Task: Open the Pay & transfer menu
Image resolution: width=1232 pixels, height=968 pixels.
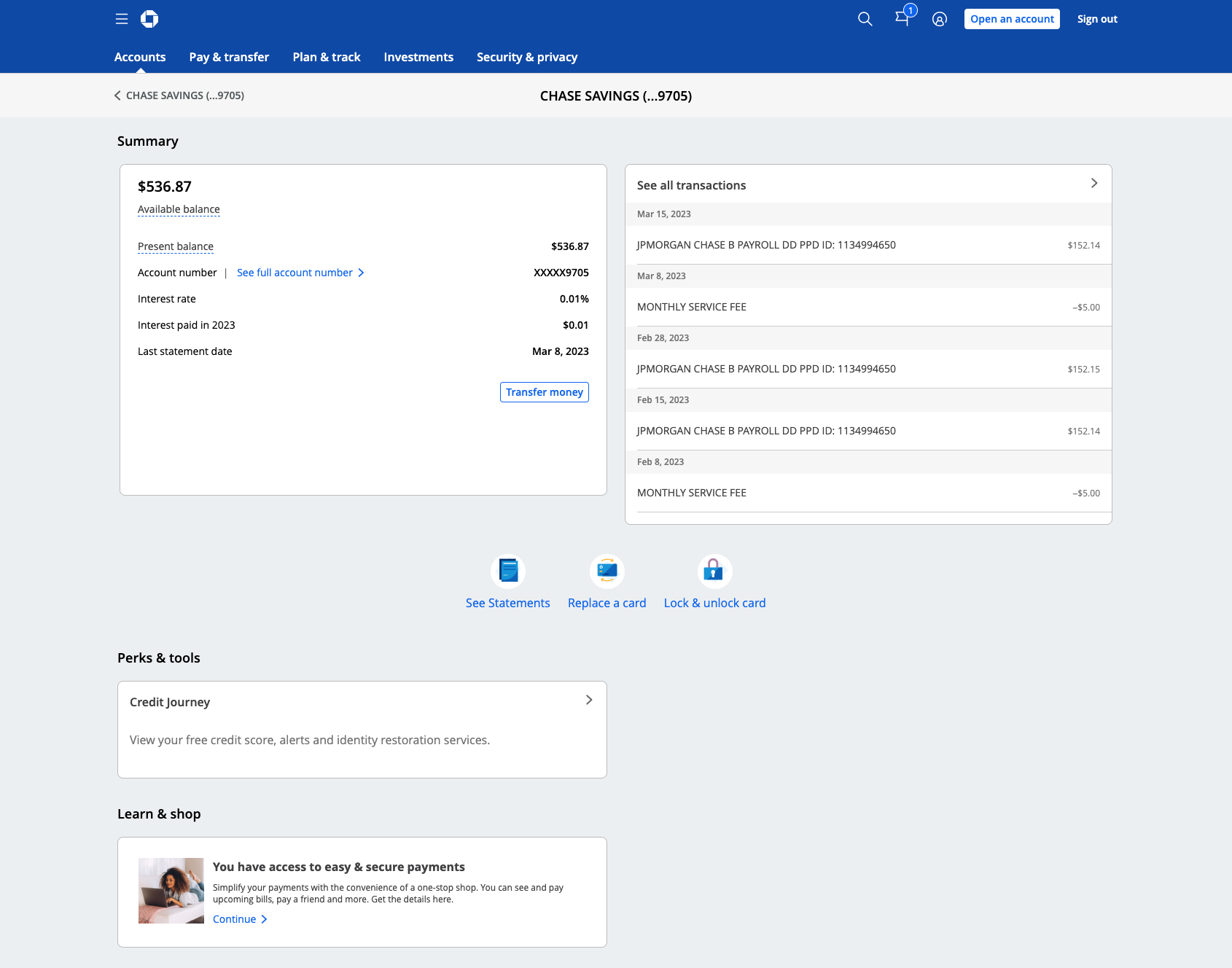Action: (x=229, y=57)
